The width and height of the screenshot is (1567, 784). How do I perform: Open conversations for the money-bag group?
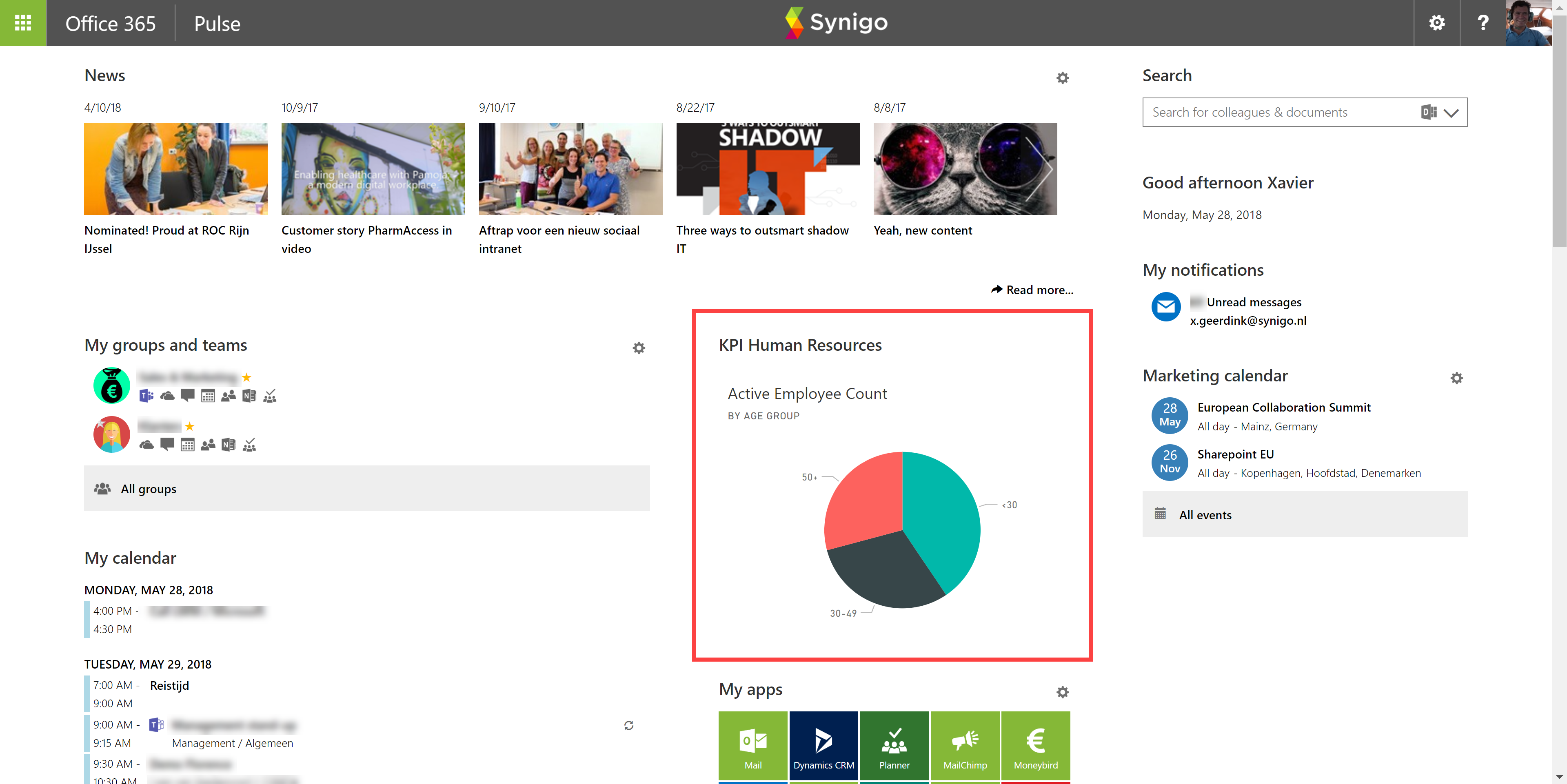(187, 396)
